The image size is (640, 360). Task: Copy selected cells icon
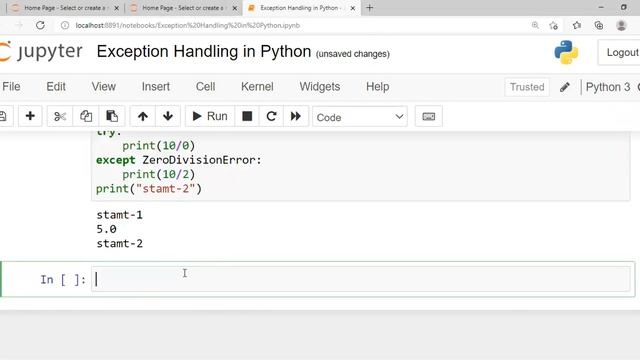(86, 116)
